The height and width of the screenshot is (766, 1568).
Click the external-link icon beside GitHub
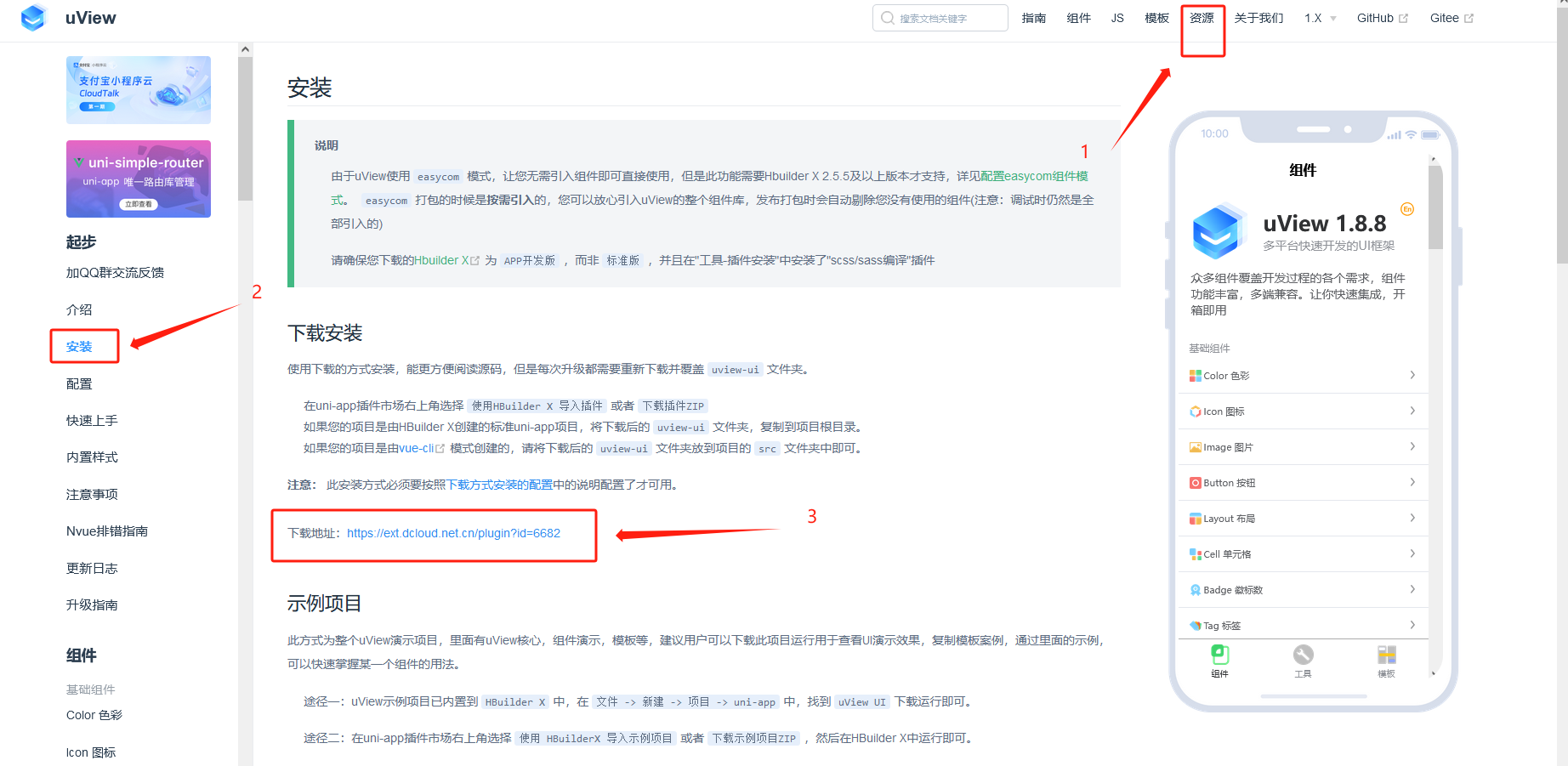1403,19
